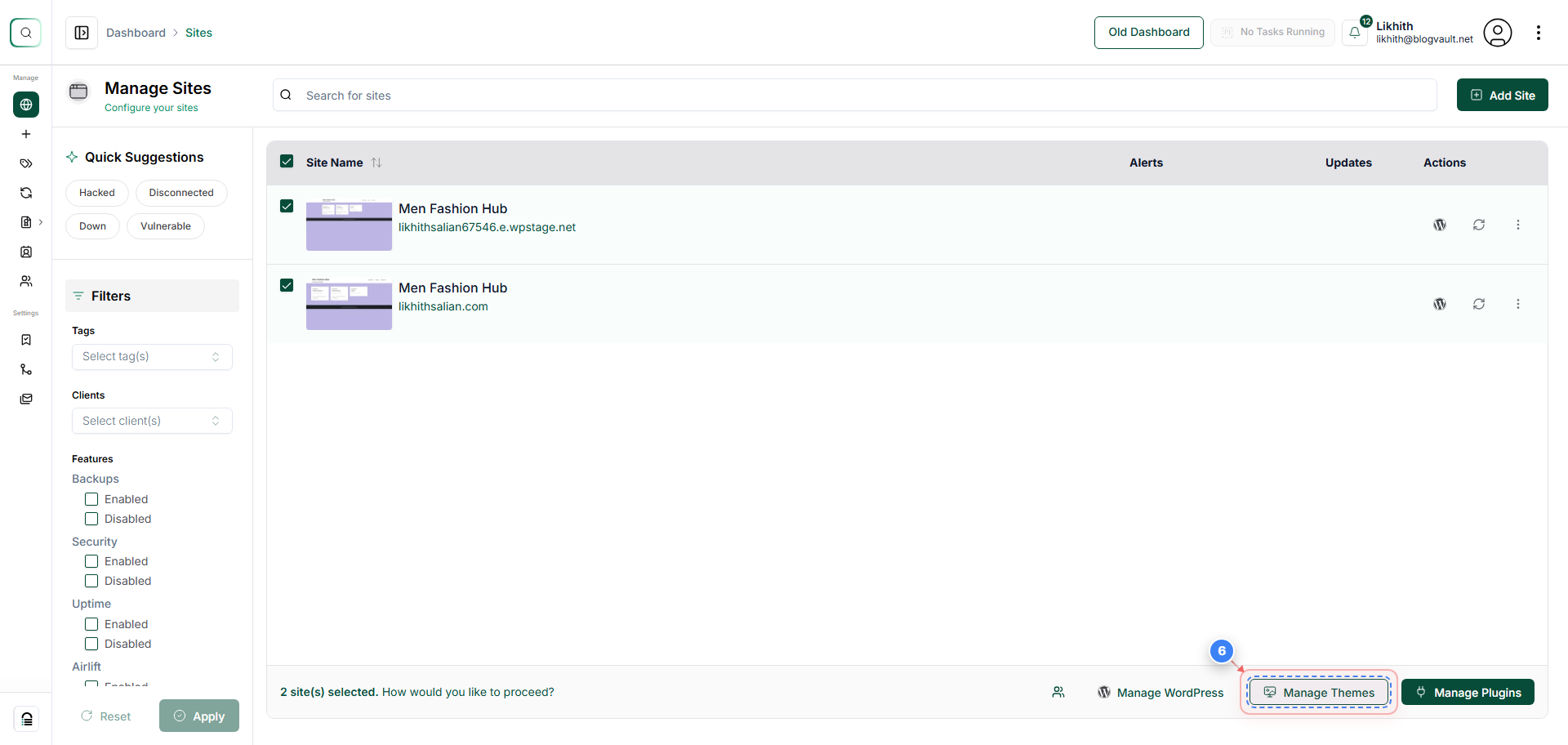
Task: Open the Select tag(s) dropdown
Action: (152, 356)
